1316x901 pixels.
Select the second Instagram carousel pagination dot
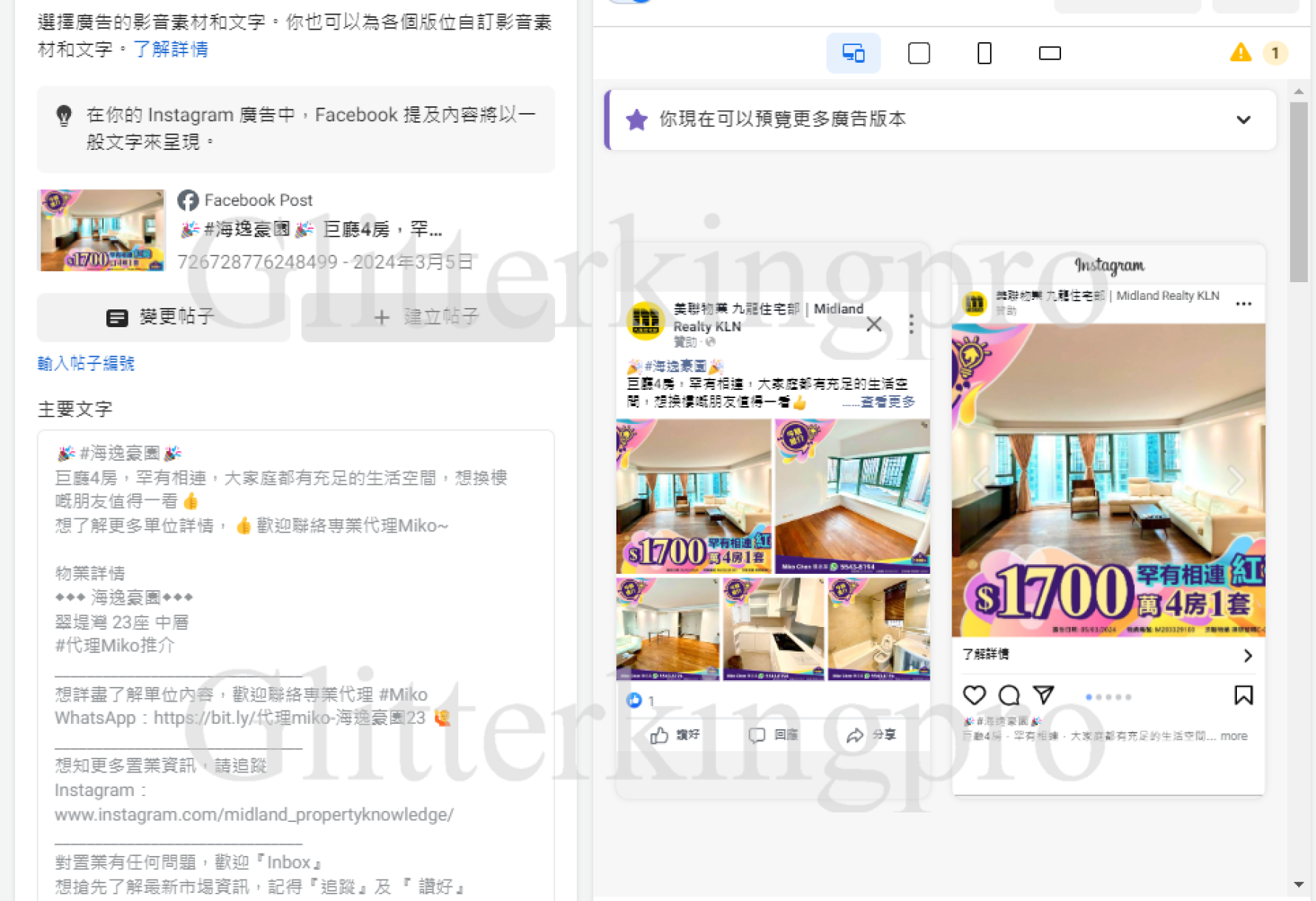tap(1099, 696)
